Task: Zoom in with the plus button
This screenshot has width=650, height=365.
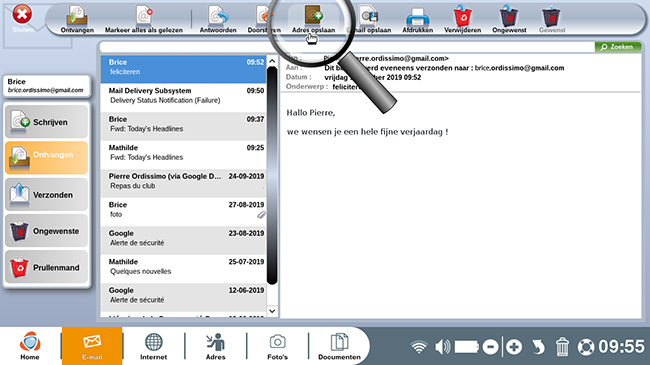Action: (x=514, y=347)
